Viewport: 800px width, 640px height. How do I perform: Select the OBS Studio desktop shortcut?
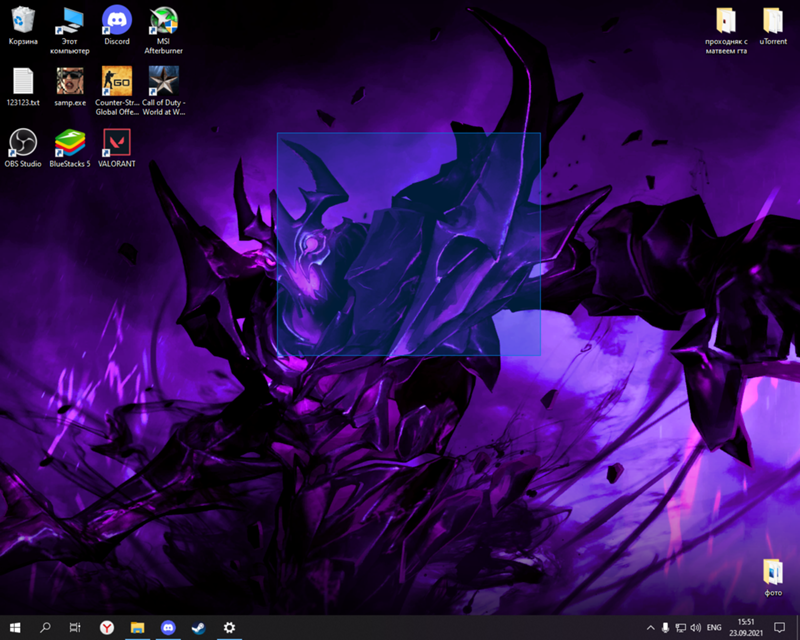[23, 148]
